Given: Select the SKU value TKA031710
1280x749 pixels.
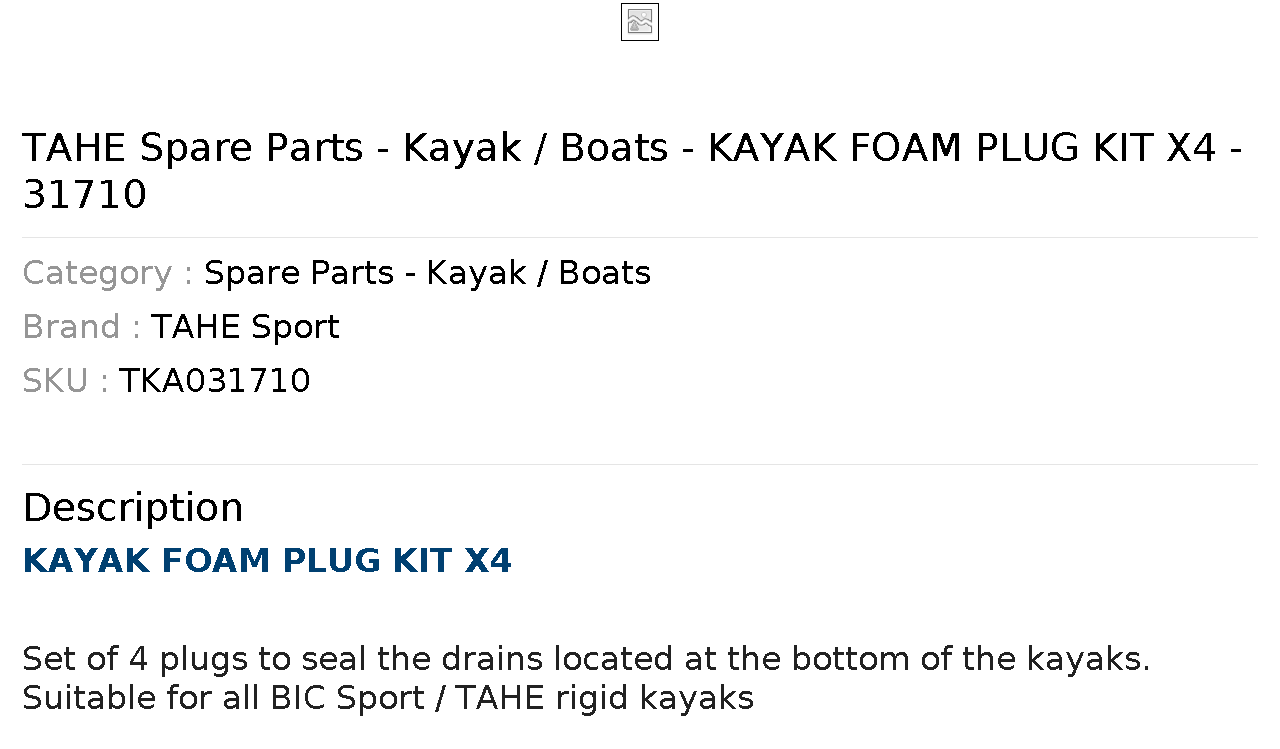Looking at the screenshot, I should 215,381.
